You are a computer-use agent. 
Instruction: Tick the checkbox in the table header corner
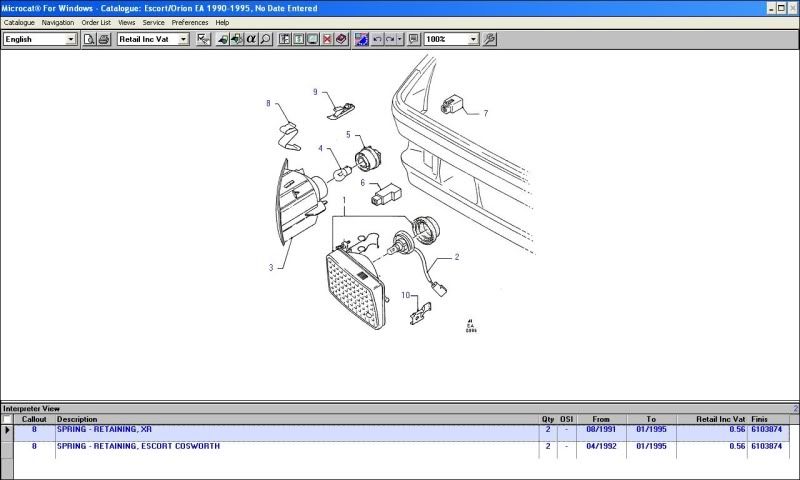7,419
